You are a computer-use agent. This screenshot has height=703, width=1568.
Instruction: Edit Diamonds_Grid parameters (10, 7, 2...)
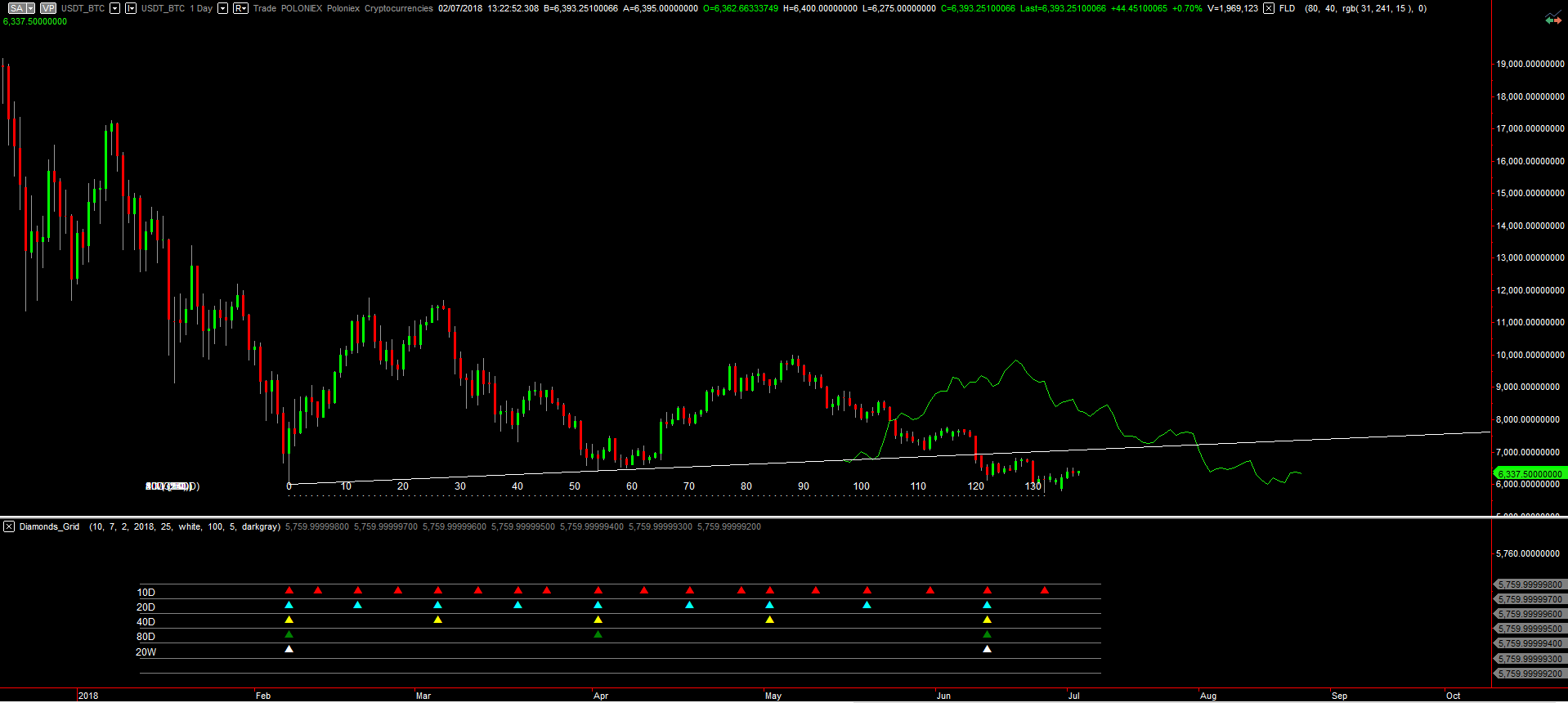click(x=185, y=526)
